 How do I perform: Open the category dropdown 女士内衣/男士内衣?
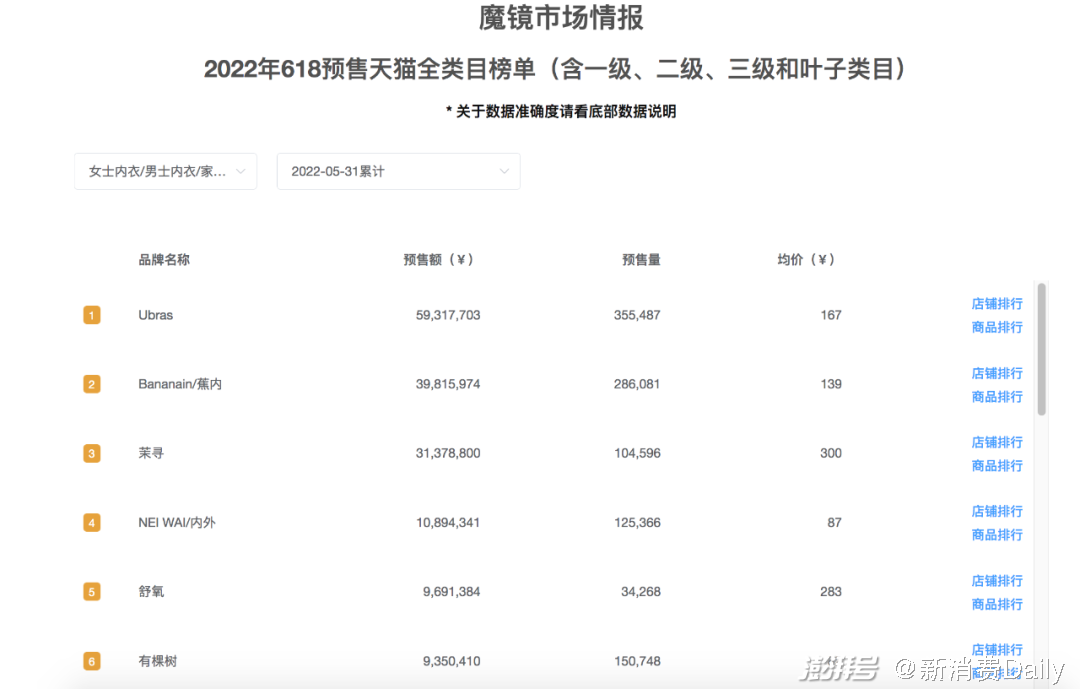[165, 172]
